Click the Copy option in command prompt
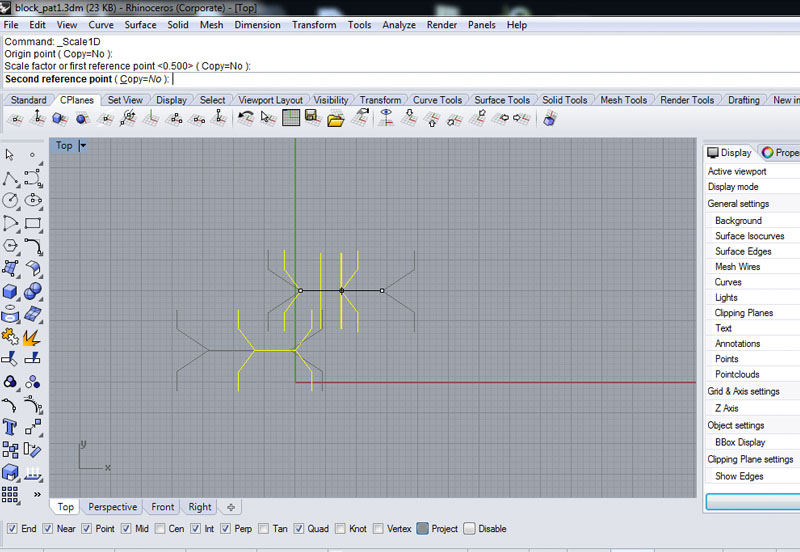800x552 pixels. tap(141, 79)
